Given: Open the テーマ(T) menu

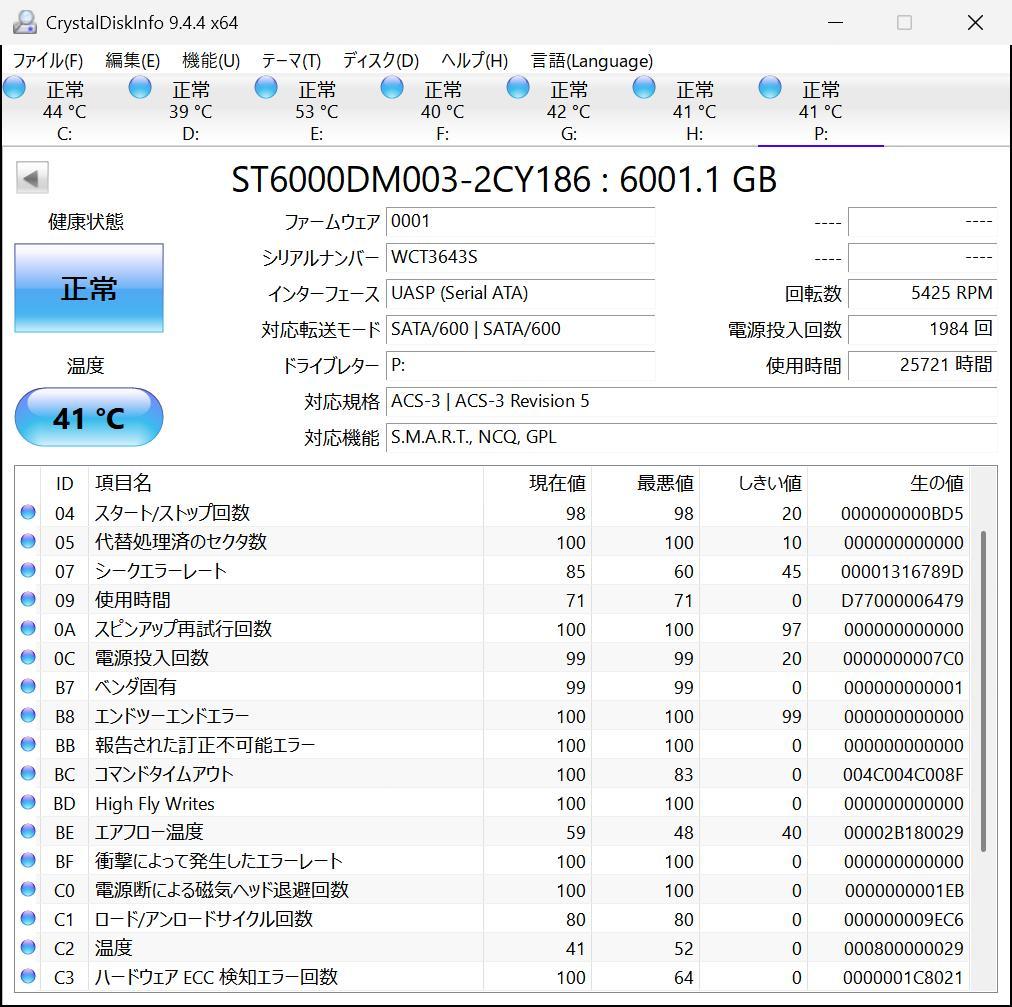Looking at the screenshot, I should (289, 61).
